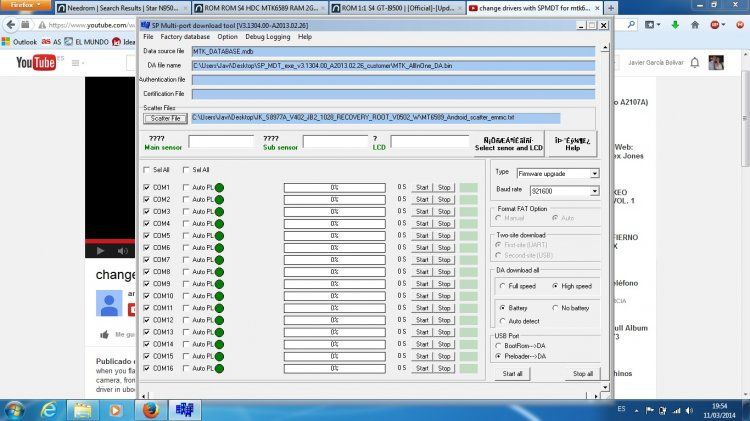Open Internet Explorer from the taskbar
The height and width of the screenshot is (421, 750).
point(49,410)
